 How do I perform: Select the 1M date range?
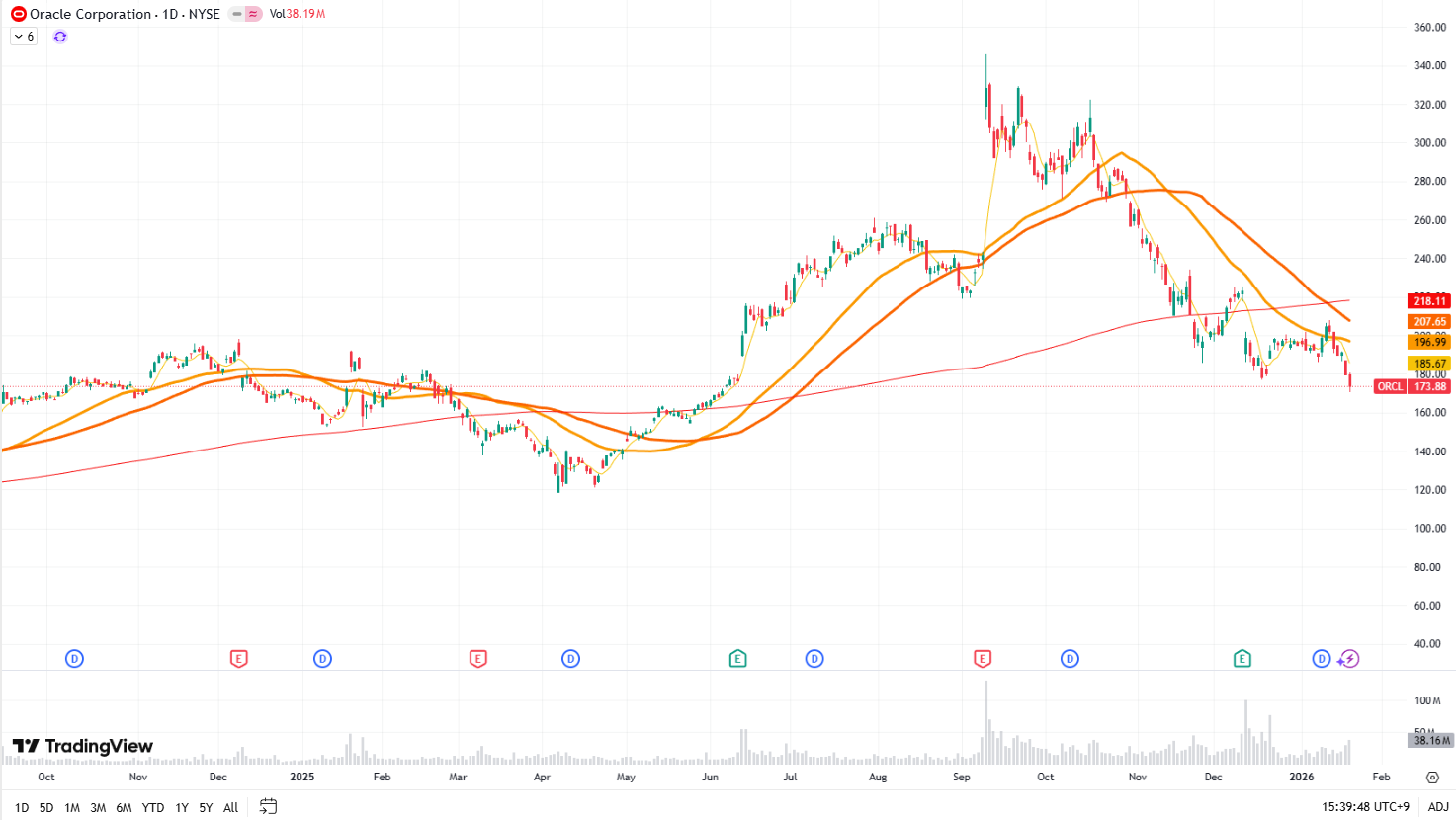72,807
